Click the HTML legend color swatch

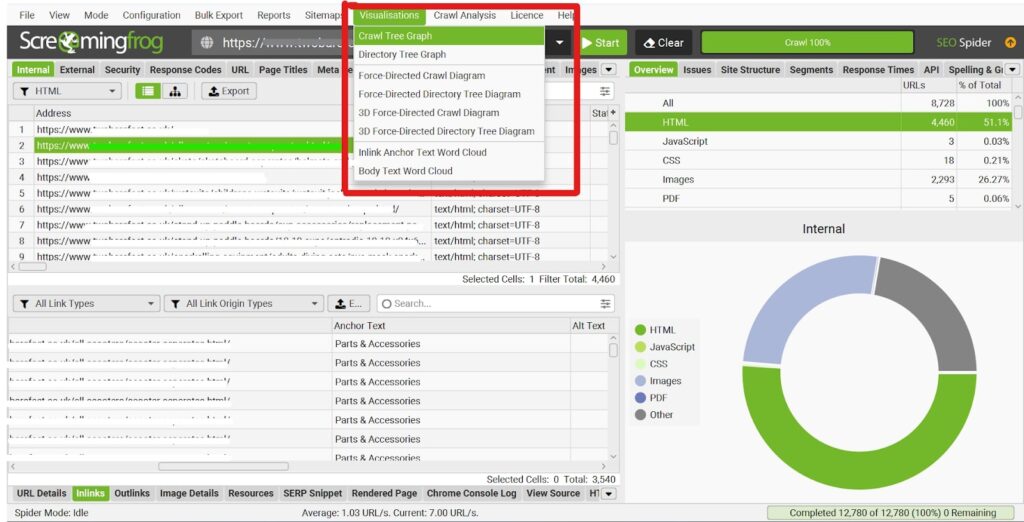tap(640, 331)
